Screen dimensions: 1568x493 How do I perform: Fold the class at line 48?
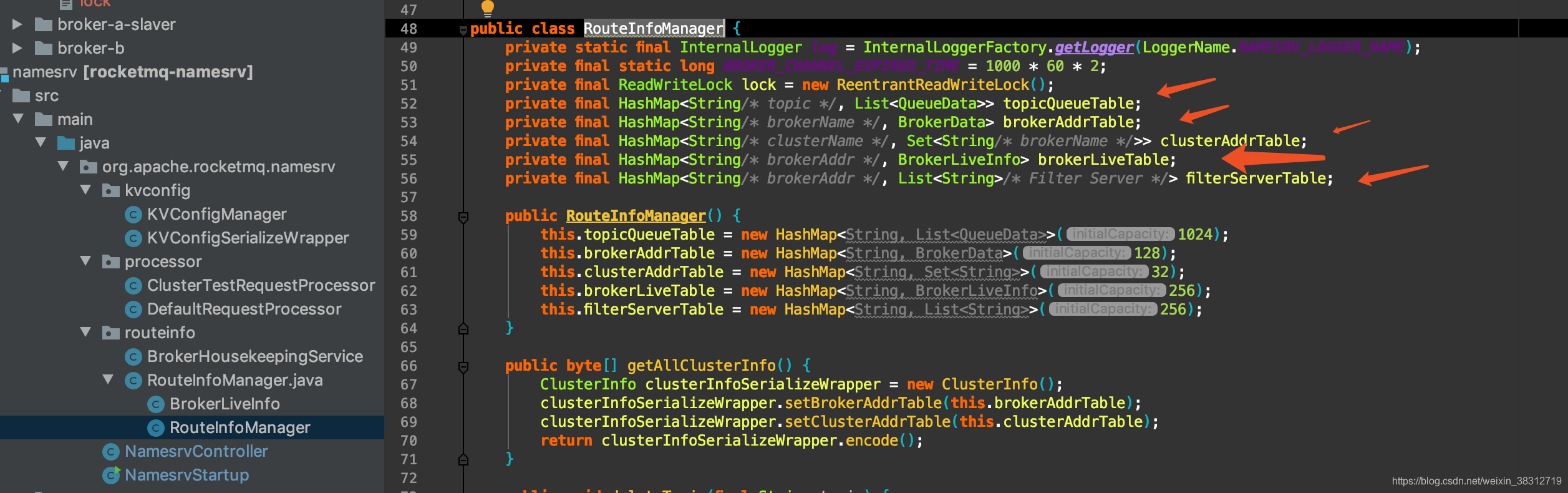[463, 30]
